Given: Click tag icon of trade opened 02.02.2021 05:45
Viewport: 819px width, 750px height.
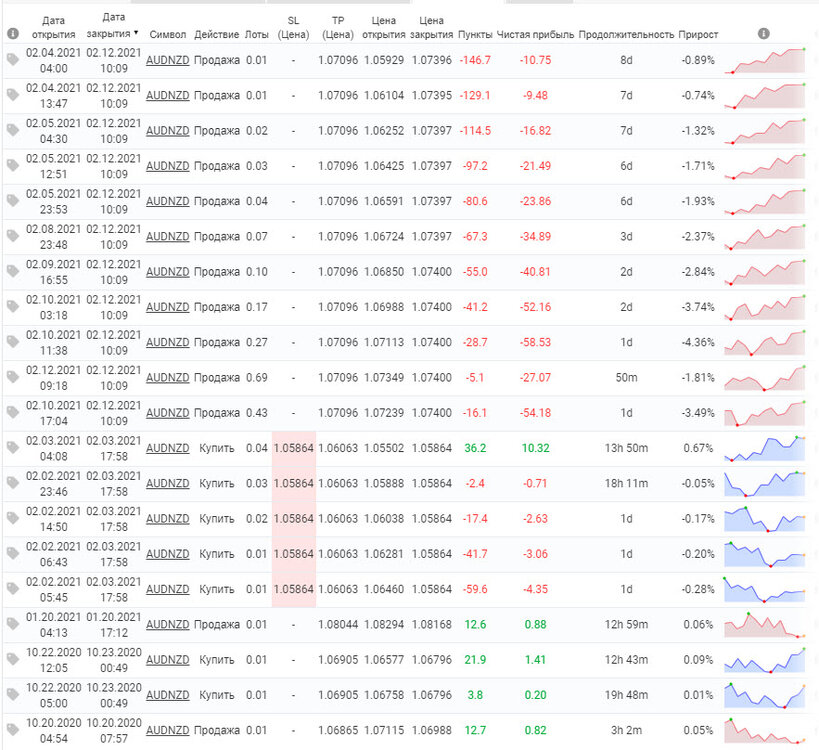Looking at the screenshot, I should coord(13,589).
